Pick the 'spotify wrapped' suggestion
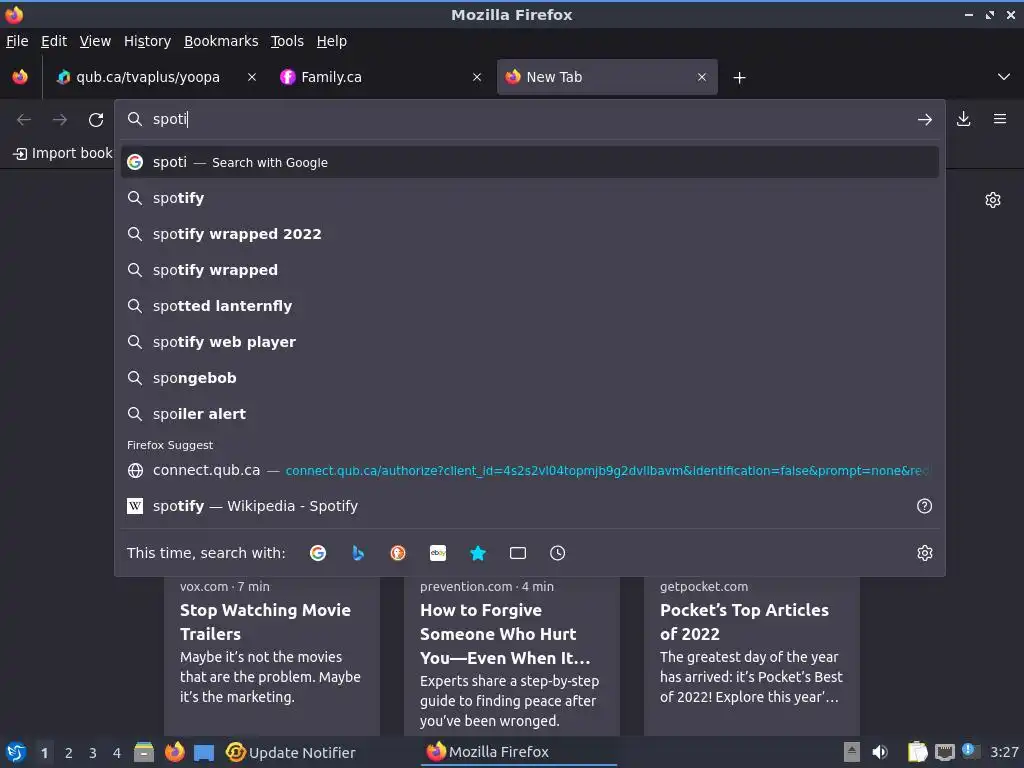The width and height of the screenshot is (1024, 768). (530, 270)
